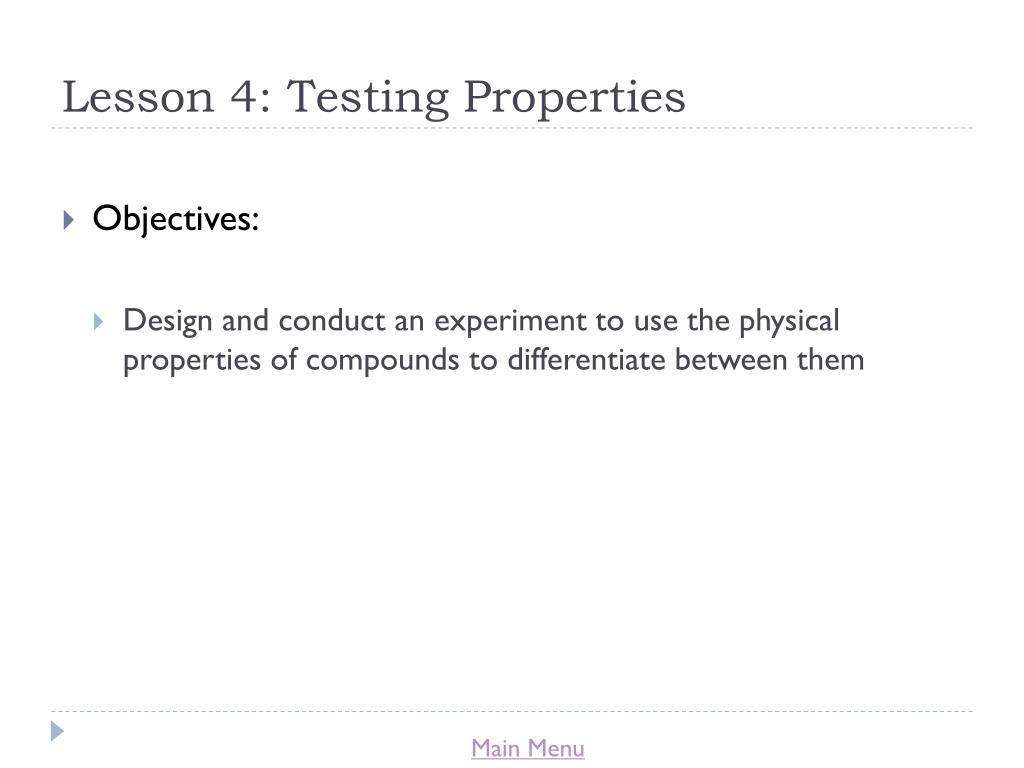Click the dashed divider line above Main Menu

(x=512, y=711)
